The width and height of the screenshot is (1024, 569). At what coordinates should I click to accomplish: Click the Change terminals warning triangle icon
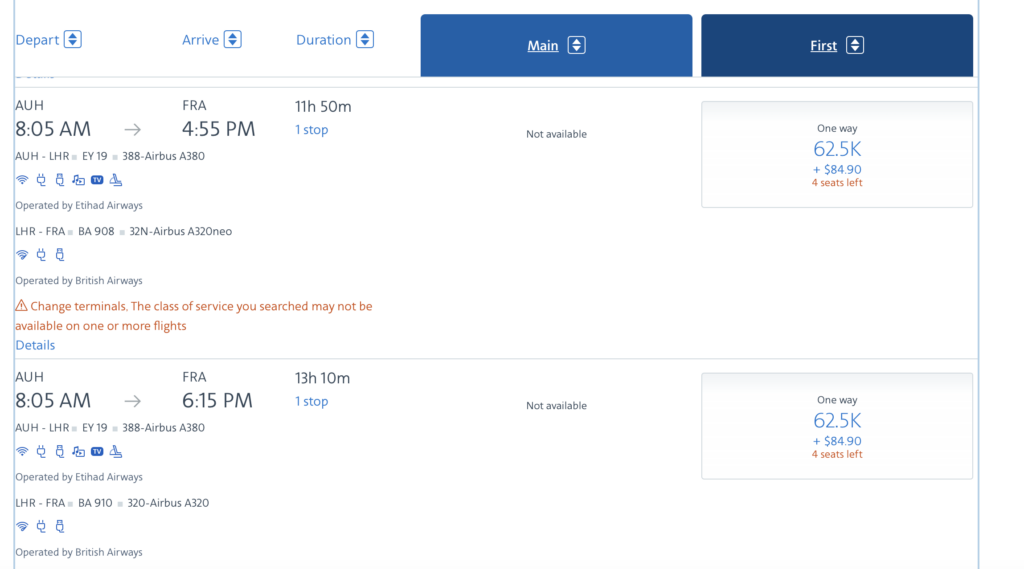click(x=21, y=307)
